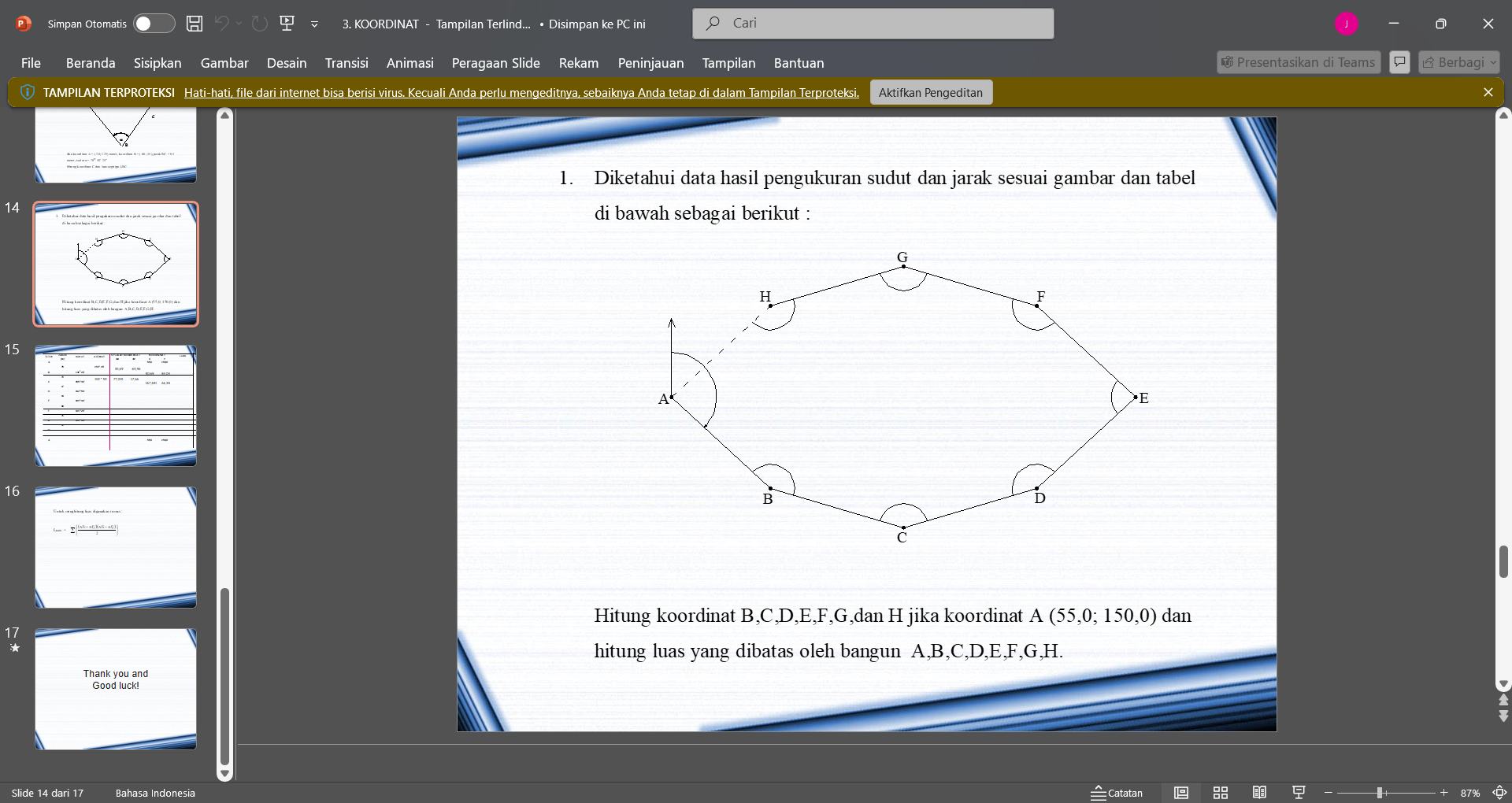The image size is (1512, 803).
Task: Fit slide to current window icon
Action: (1499, 793)
